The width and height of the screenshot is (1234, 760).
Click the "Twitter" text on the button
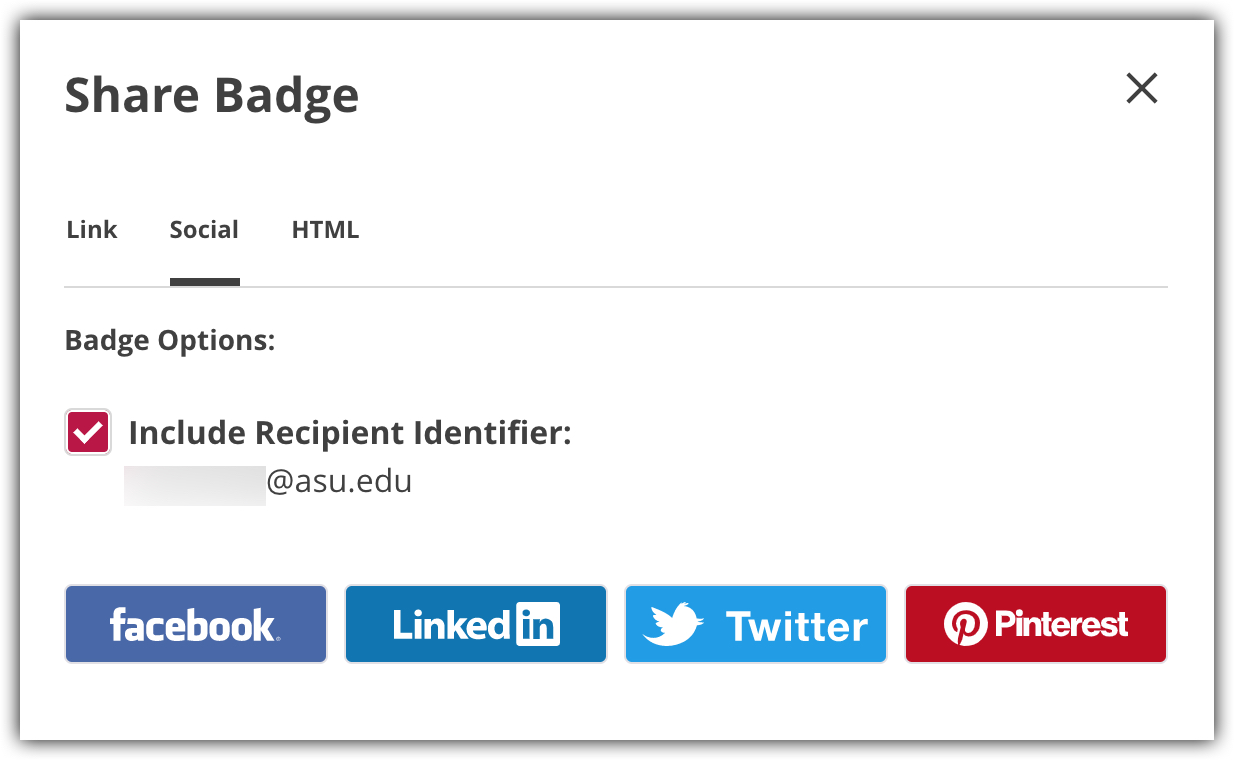797,627
